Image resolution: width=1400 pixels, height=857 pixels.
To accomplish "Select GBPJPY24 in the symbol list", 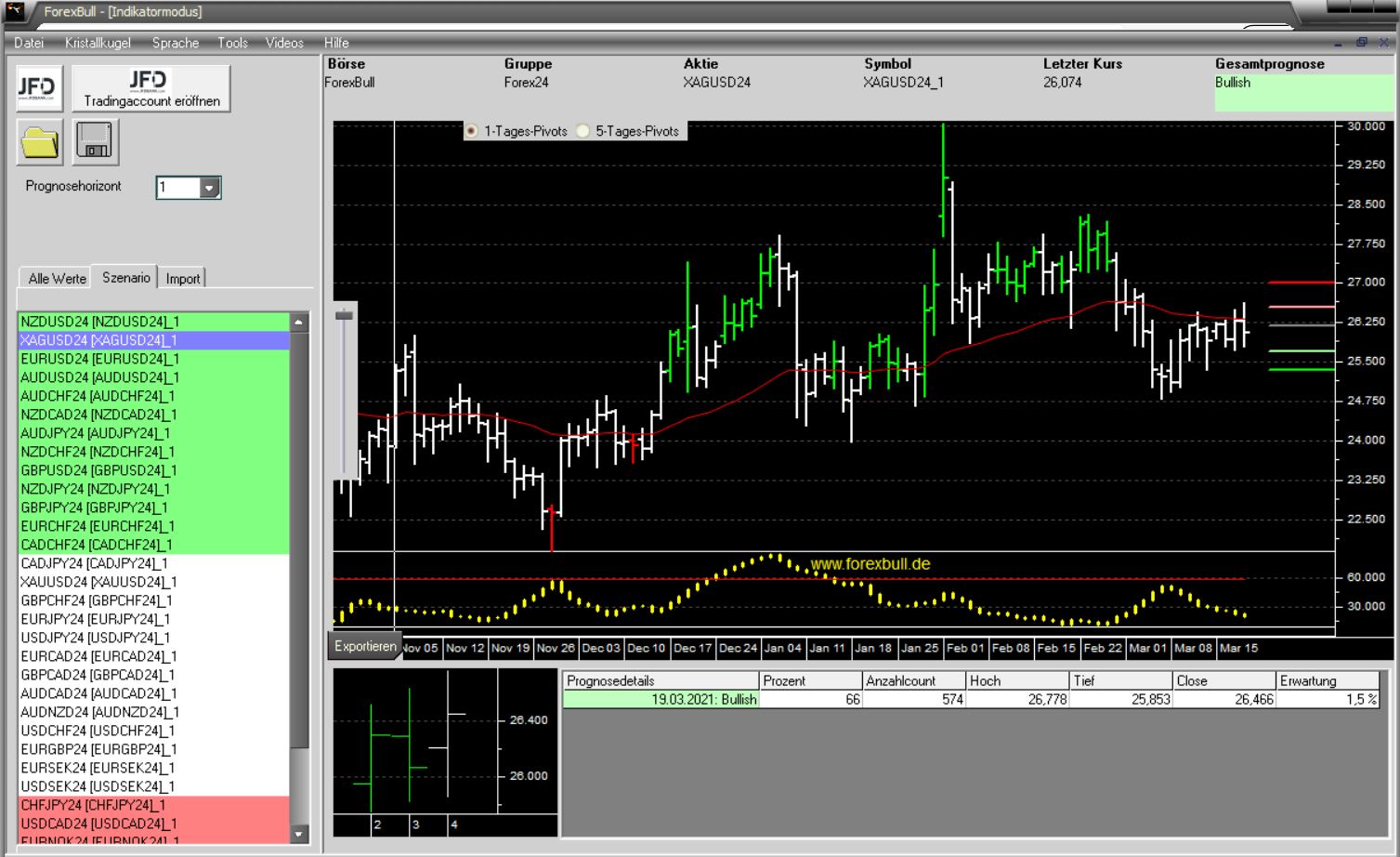I will 154,508.
